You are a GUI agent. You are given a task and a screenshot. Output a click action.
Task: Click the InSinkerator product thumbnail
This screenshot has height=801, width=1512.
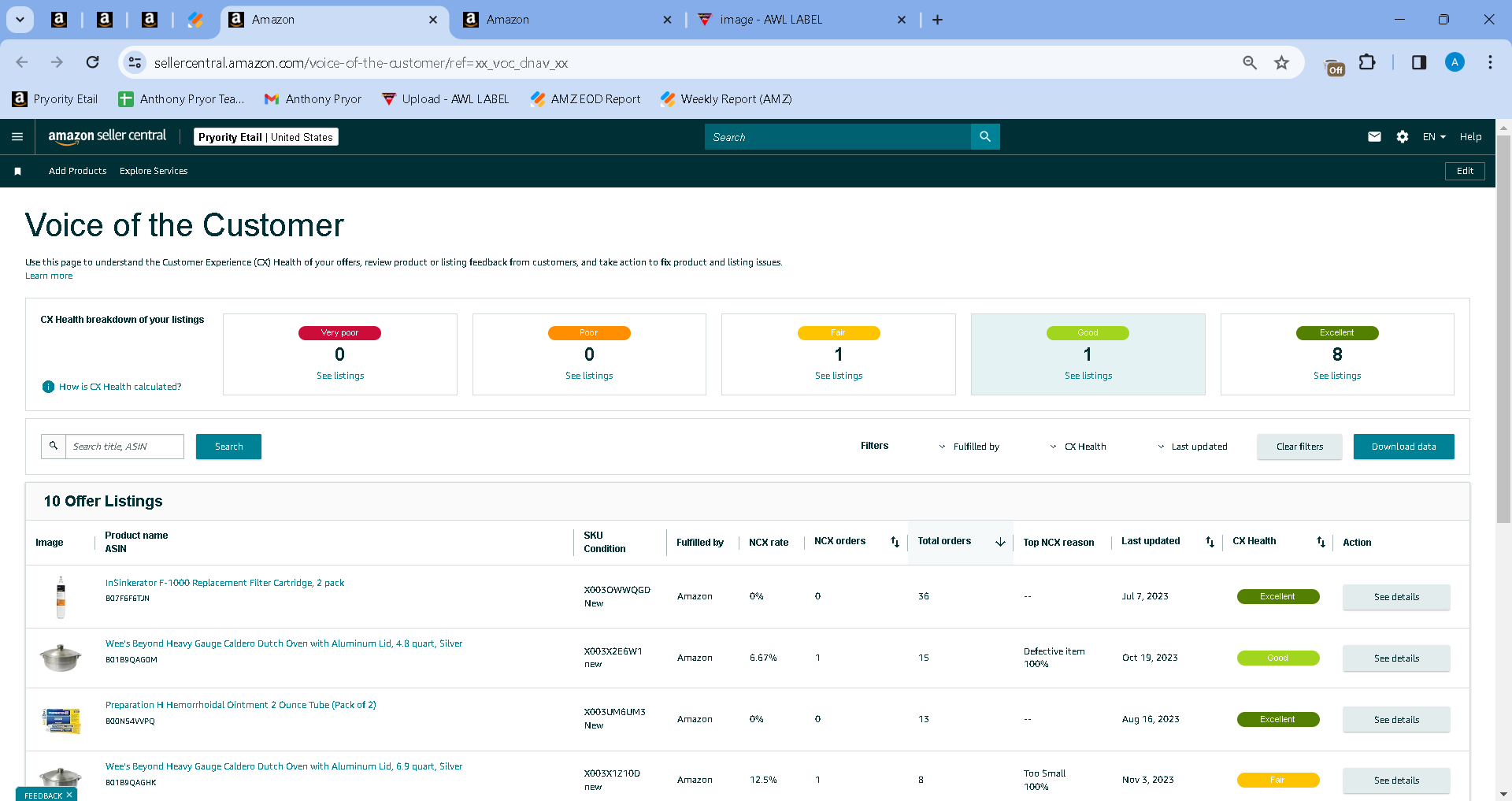[61, 597]
